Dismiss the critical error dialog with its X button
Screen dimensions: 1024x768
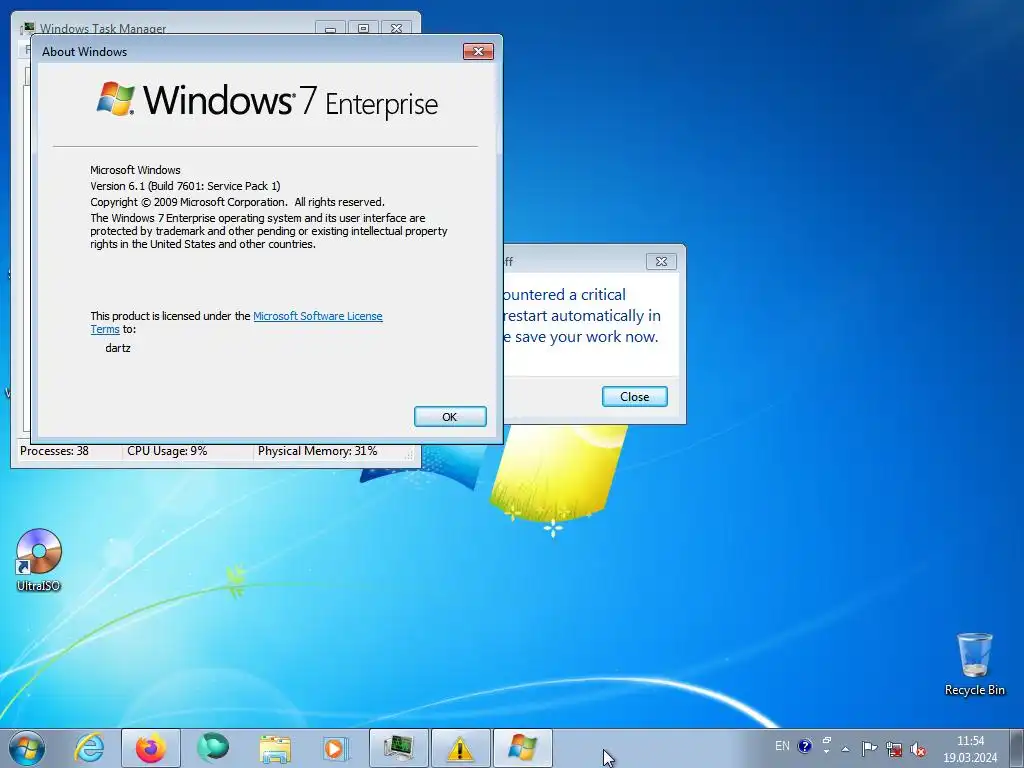coord(661,261)
